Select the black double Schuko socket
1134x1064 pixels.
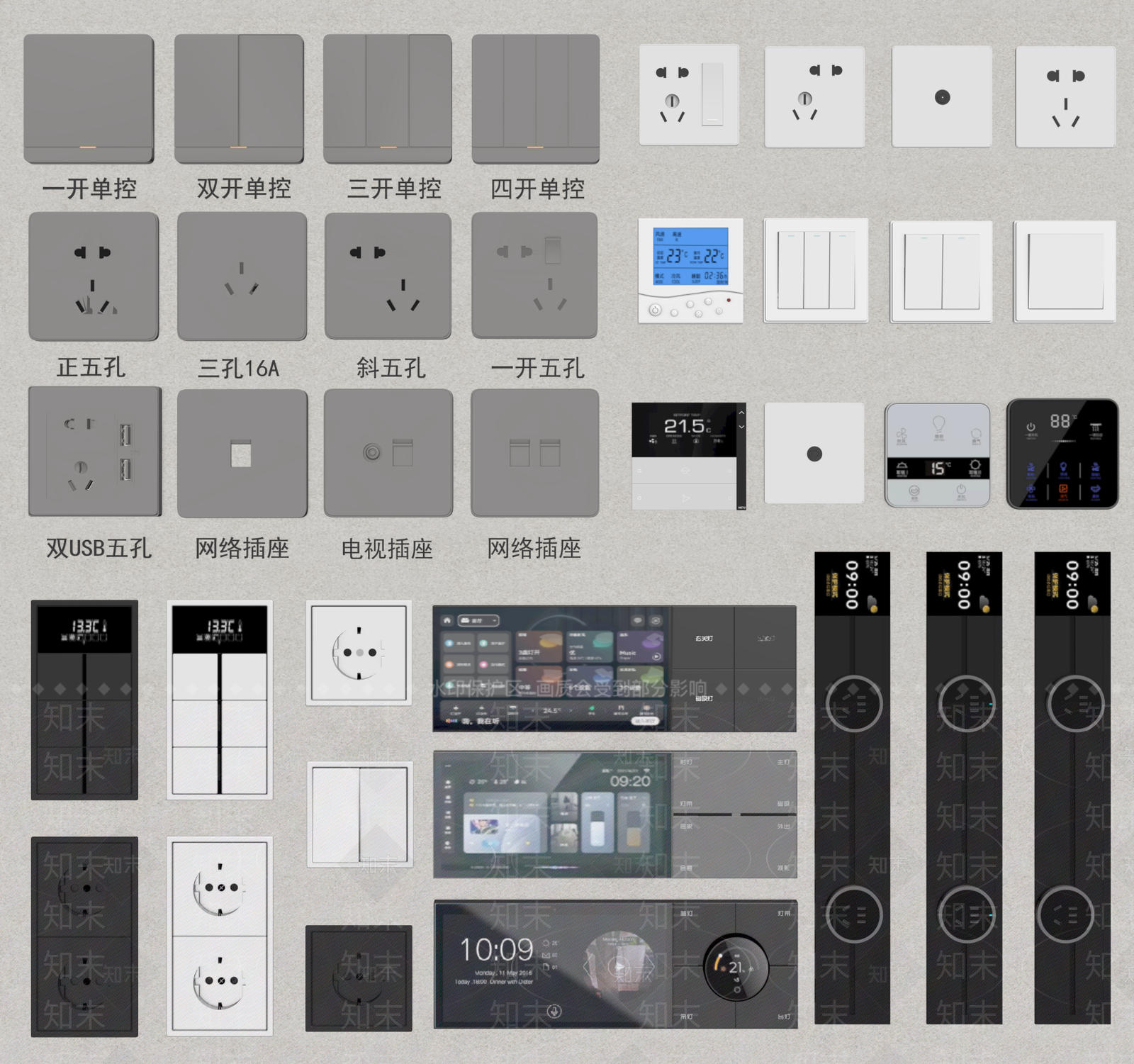tap(84, 937)
